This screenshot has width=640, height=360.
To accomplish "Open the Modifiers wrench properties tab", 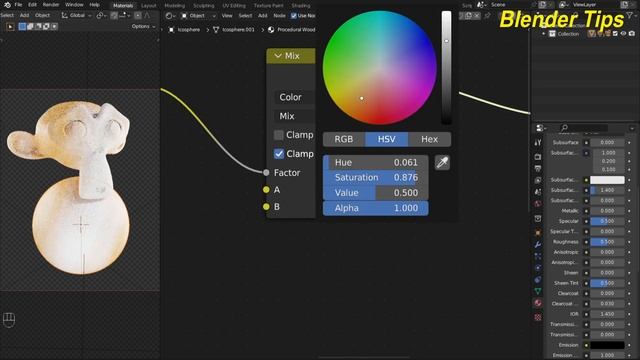I will (538, 244).
